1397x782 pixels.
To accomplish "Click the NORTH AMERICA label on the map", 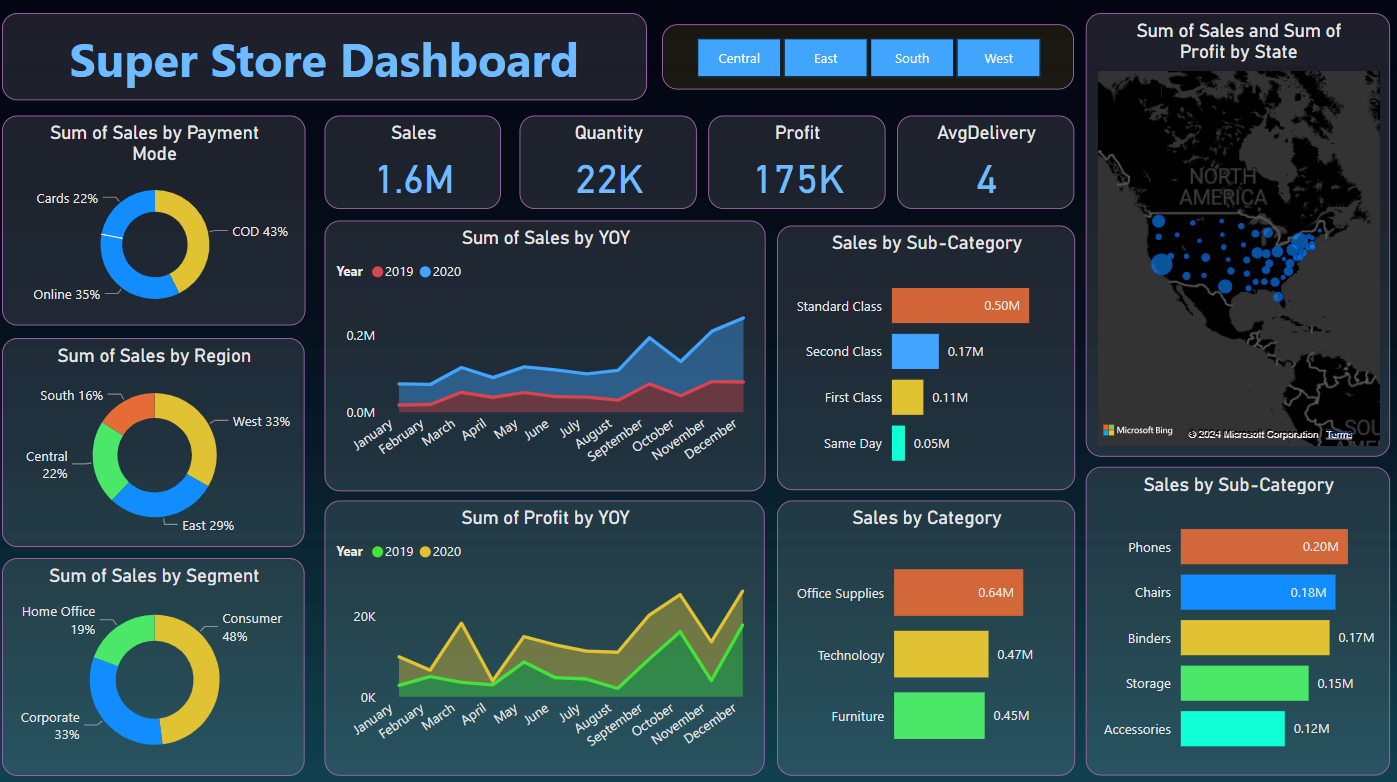I will (1222, 187).
